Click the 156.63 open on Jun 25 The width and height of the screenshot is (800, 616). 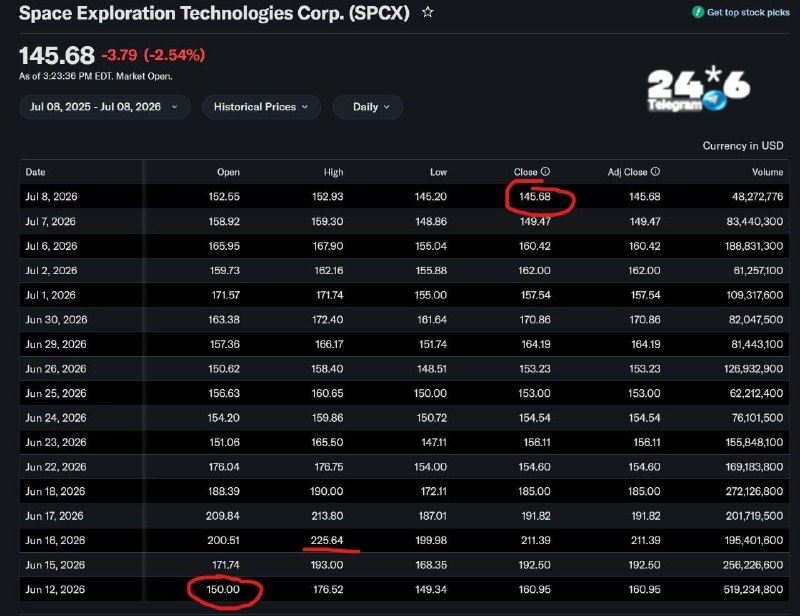223,393
